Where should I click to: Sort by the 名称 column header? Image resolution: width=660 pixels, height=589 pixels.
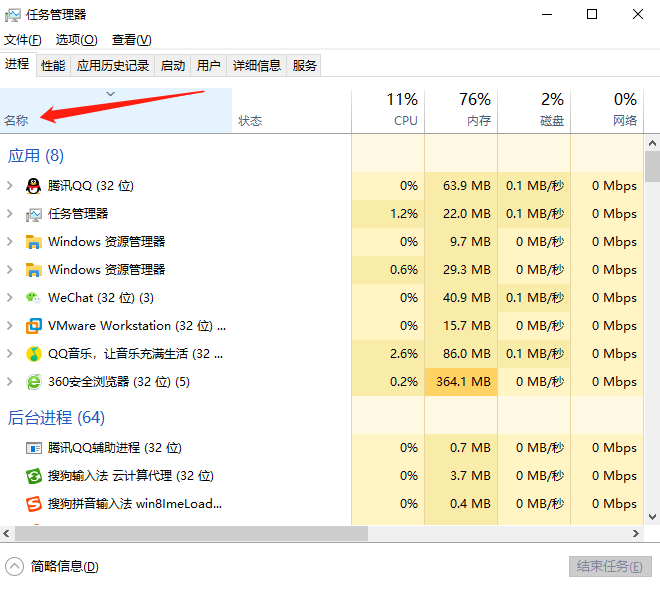(x=116, y=111)
